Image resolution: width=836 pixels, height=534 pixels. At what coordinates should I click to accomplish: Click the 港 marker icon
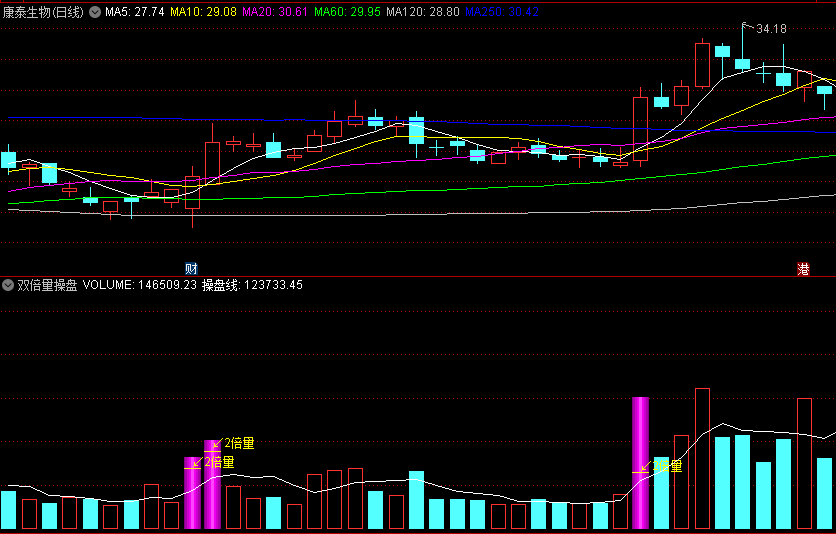[x=803, y=269]
